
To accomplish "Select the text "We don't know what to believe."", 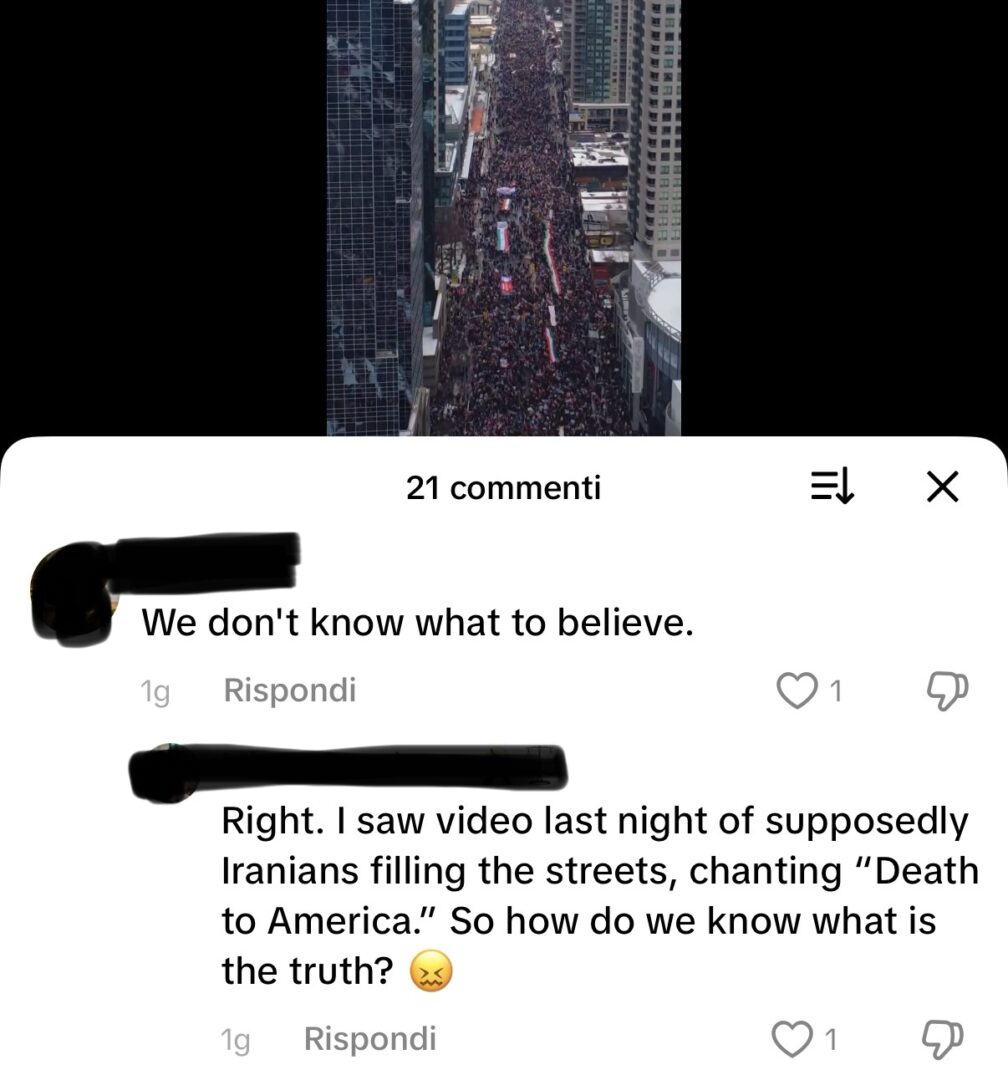I will click(417, 623).
